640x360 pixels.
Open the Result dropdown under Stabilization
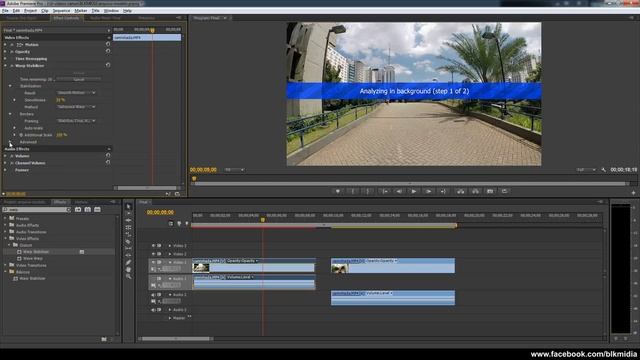[76, 93]
